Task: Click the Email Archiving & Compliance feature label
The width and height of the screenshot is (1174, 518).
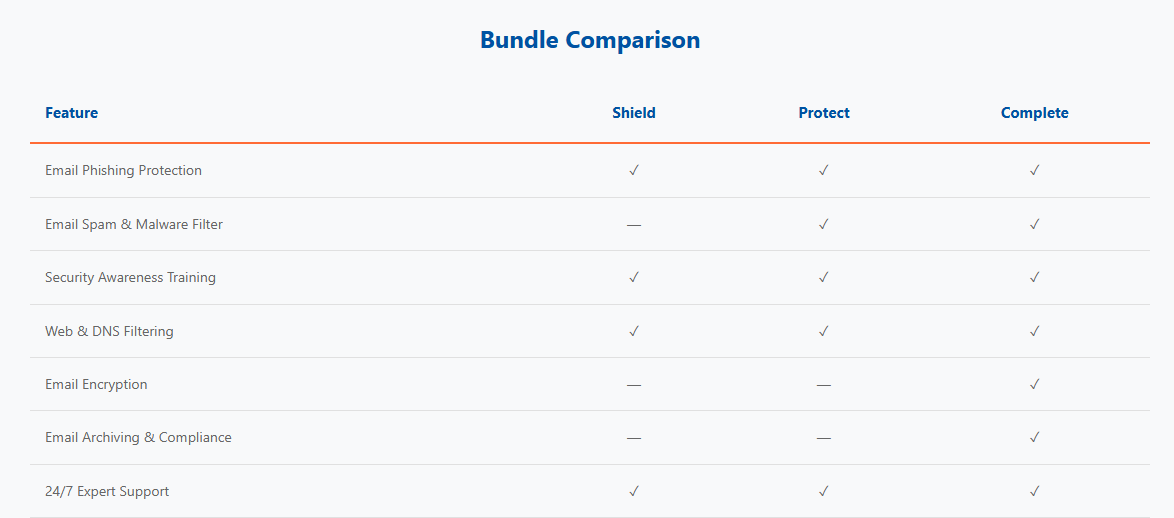Action: (x=138, y=437)
